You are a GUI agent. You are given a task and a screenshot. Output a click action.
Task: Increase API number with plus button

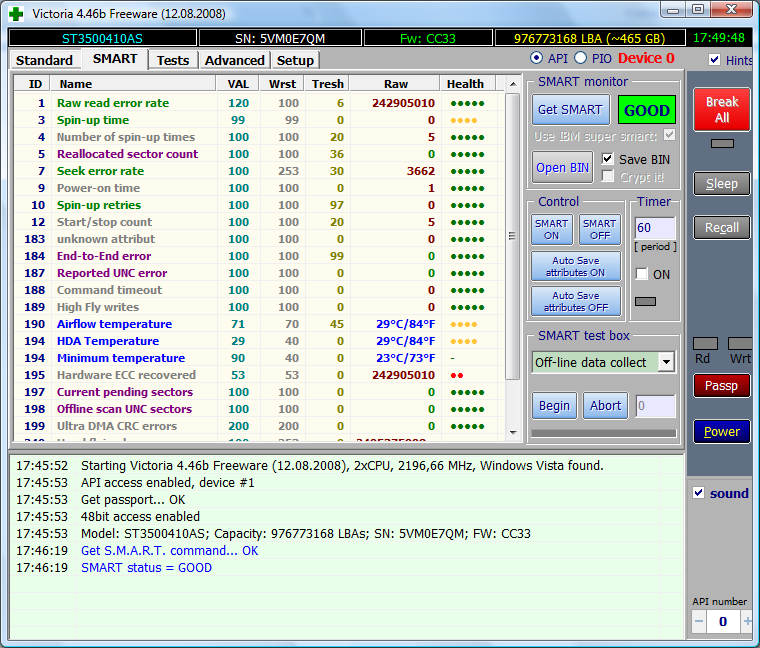(x=747, y=621)
